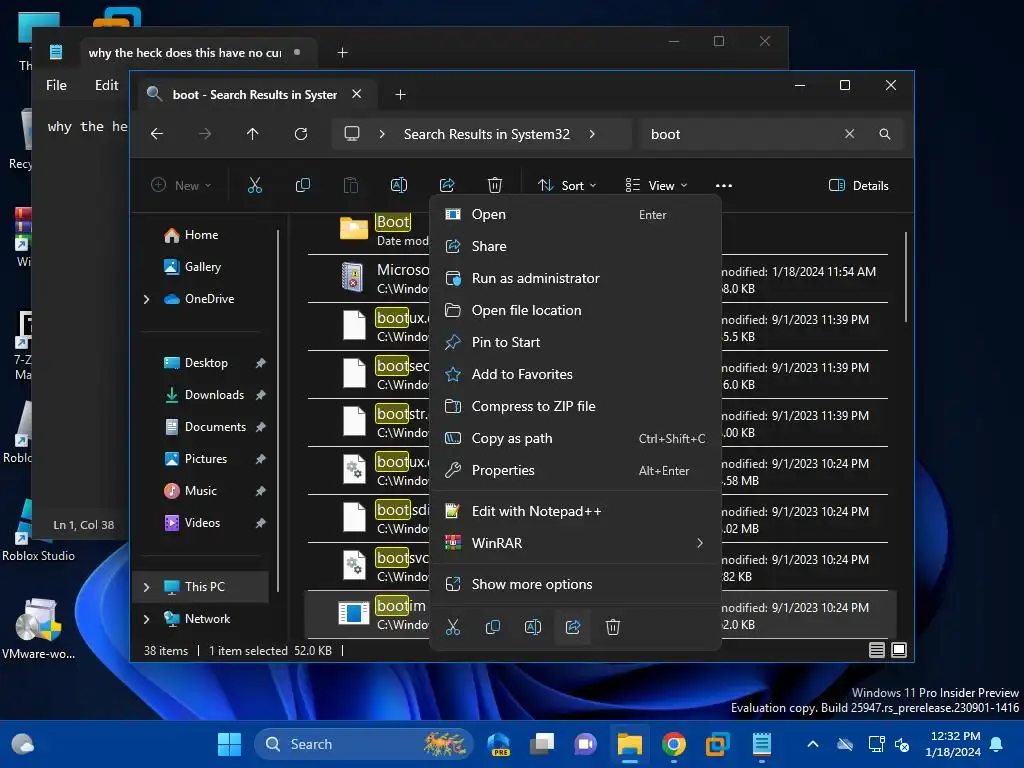
Task: Open the See more ellipsis in Explorer toolbar
Action: point(724,185)
